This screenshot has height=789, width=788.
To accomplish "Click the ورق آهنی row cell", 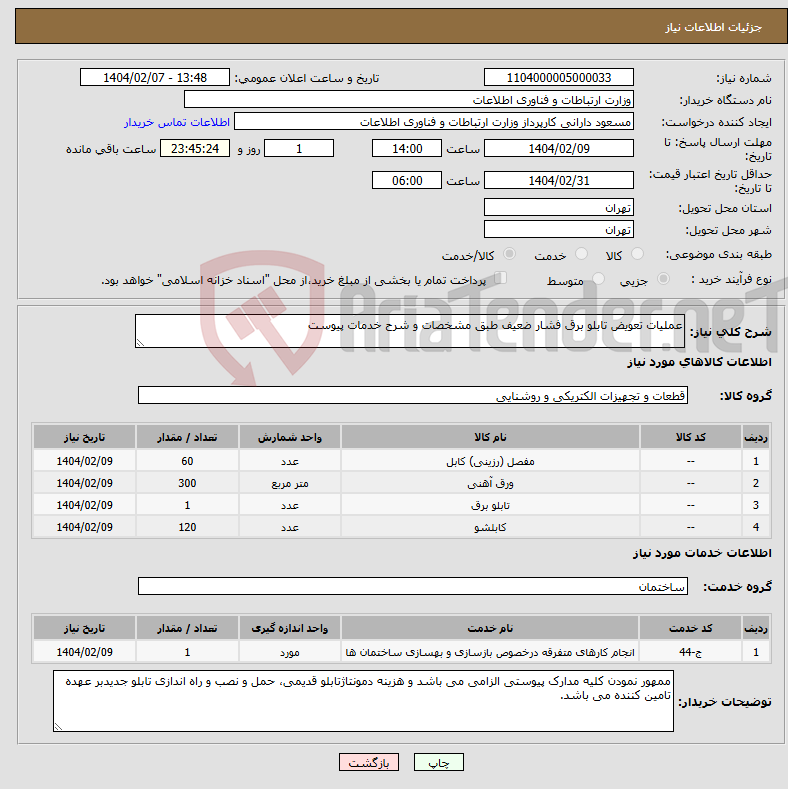I will click(x=490, y=483).
